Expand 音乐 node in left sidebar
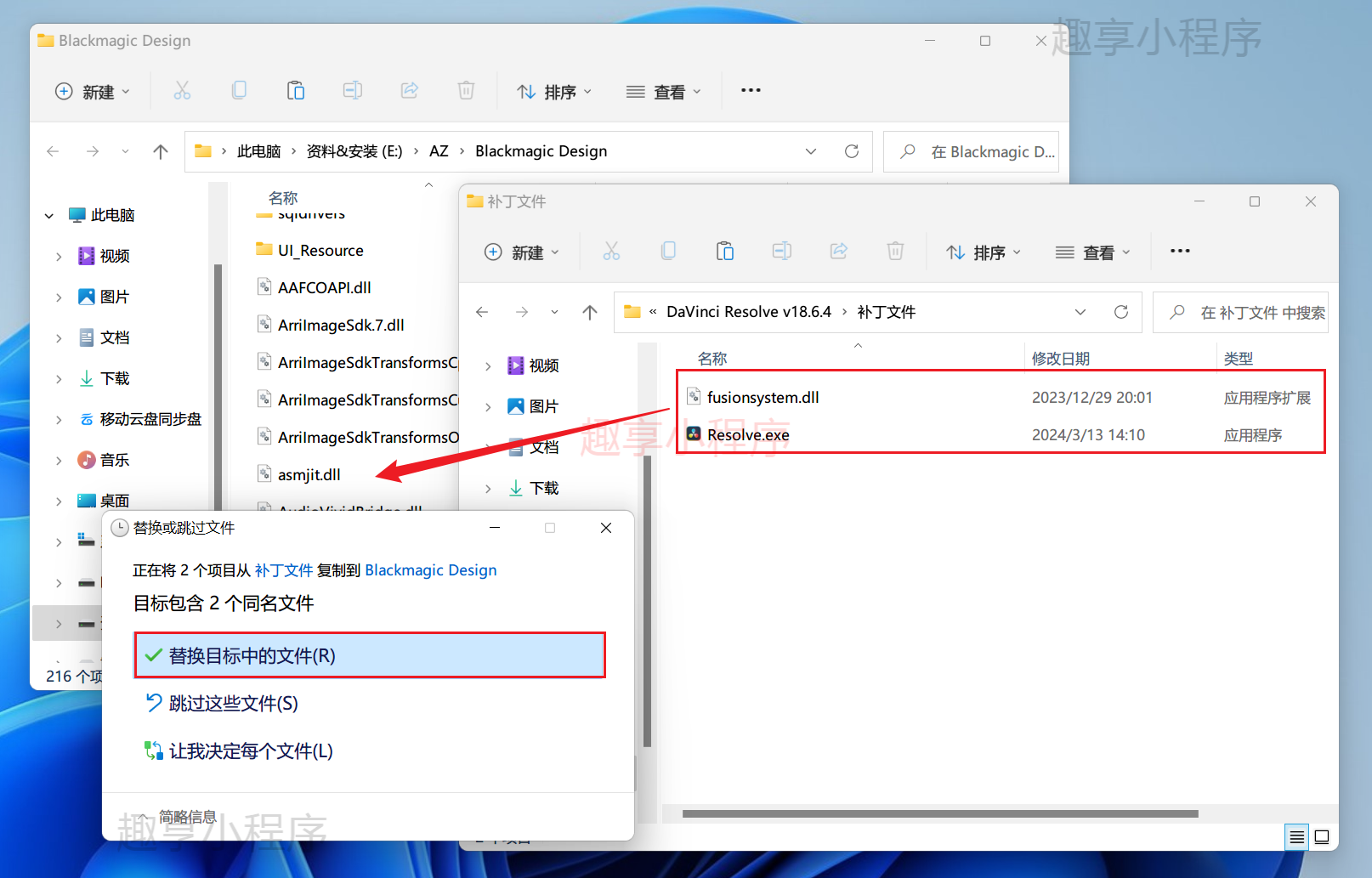This screenshot has width=1372, height=878. (x=59, y=460)
